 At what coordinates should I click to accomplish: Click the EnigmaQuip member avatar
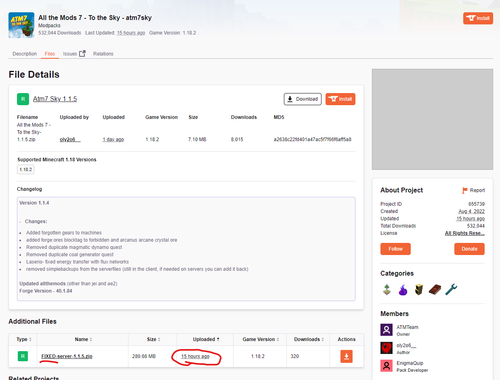pyautogui.click(x=386, y=366)
